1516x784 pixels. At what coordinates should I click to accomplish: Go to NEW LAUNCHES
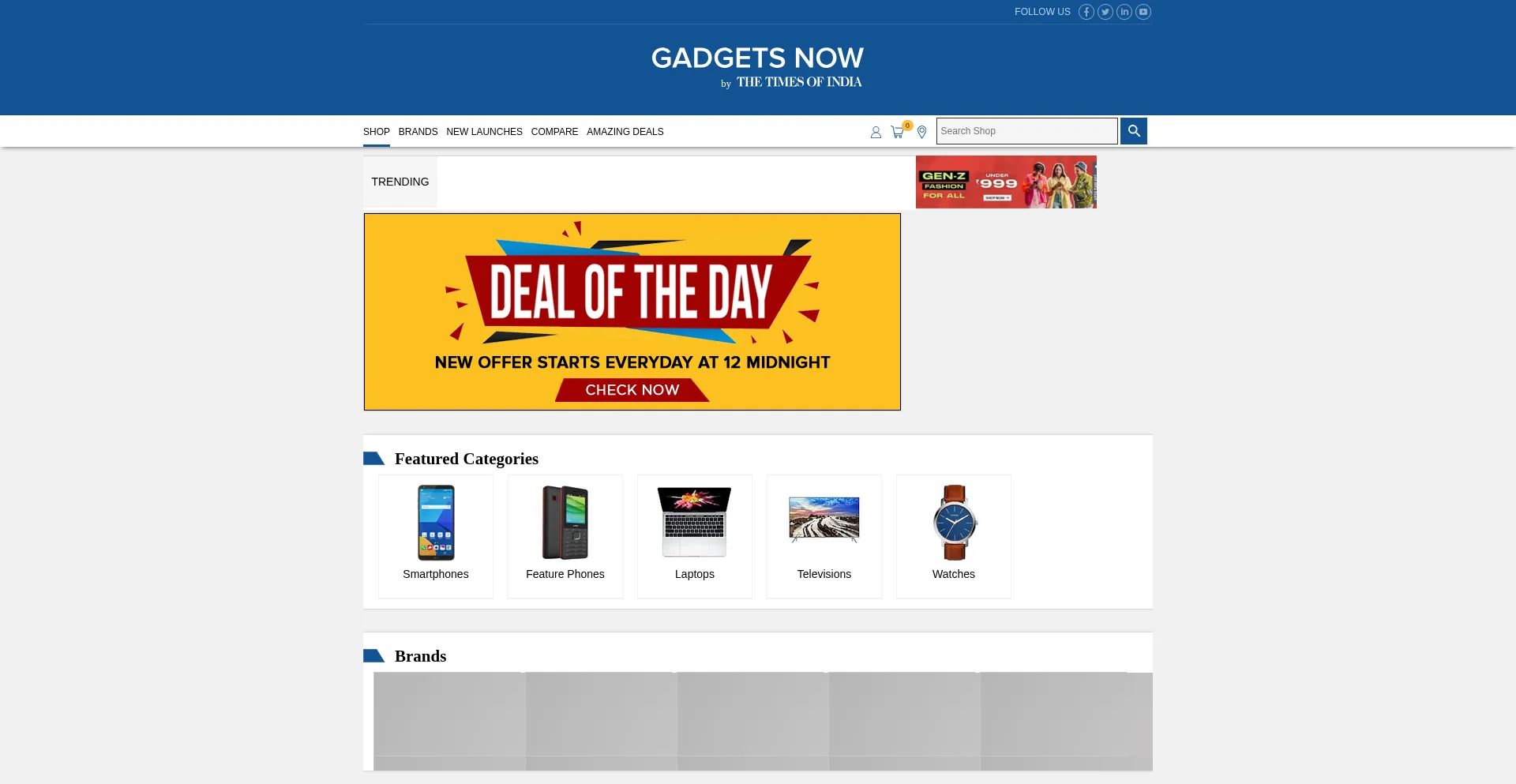click(x=484, y=132)
